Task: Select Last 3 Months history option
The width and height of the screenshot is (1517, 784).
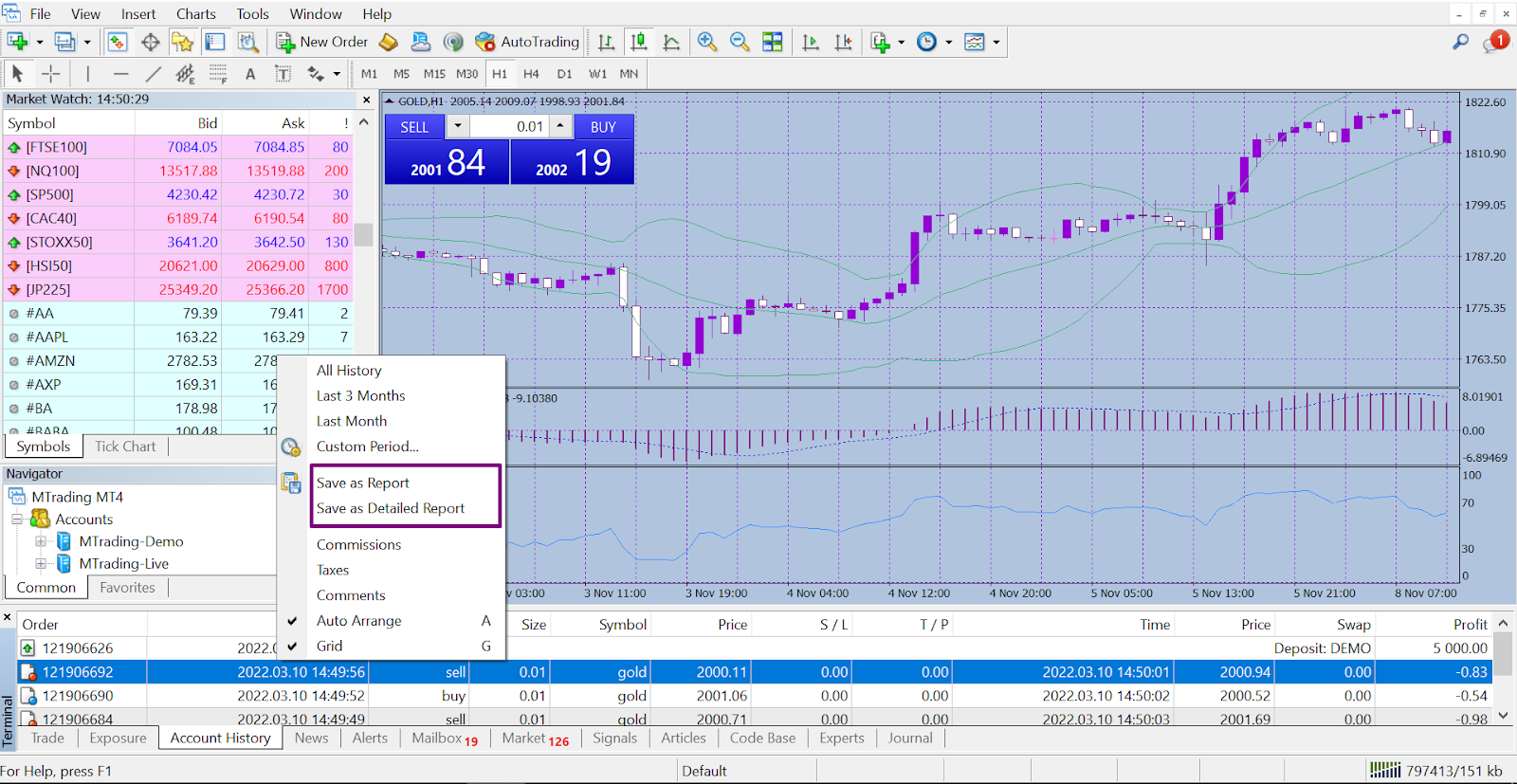Action: (392, 395)
